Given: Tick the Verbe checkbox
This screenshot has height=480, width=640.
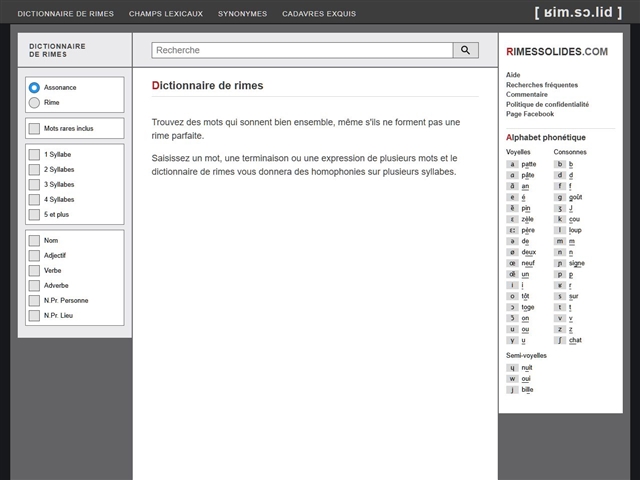Looking at the screenshot, I should (x=34, y=271).
